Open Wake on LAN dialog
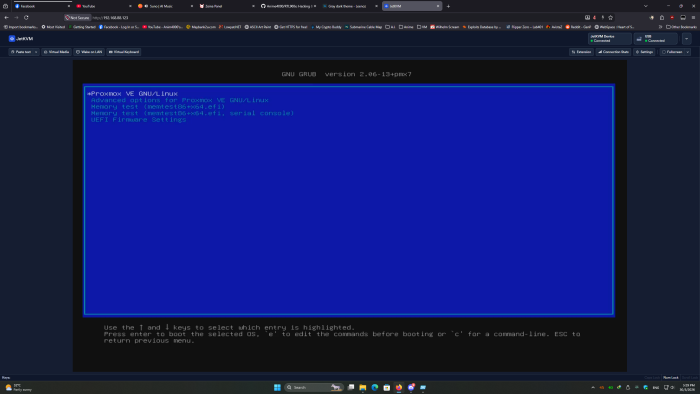Image resolution: width=700 pixels, height=394 pixels. pyautogui.click(x=89, y=52)
